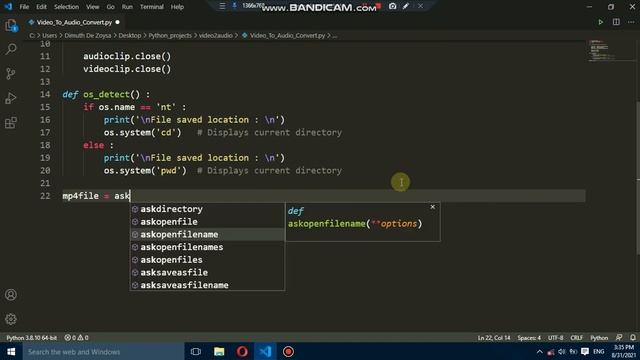The height and width of the screenshot is (360, 640).
Task: Open the Explorer view in activity bar
Action: [x=11, y=25]
